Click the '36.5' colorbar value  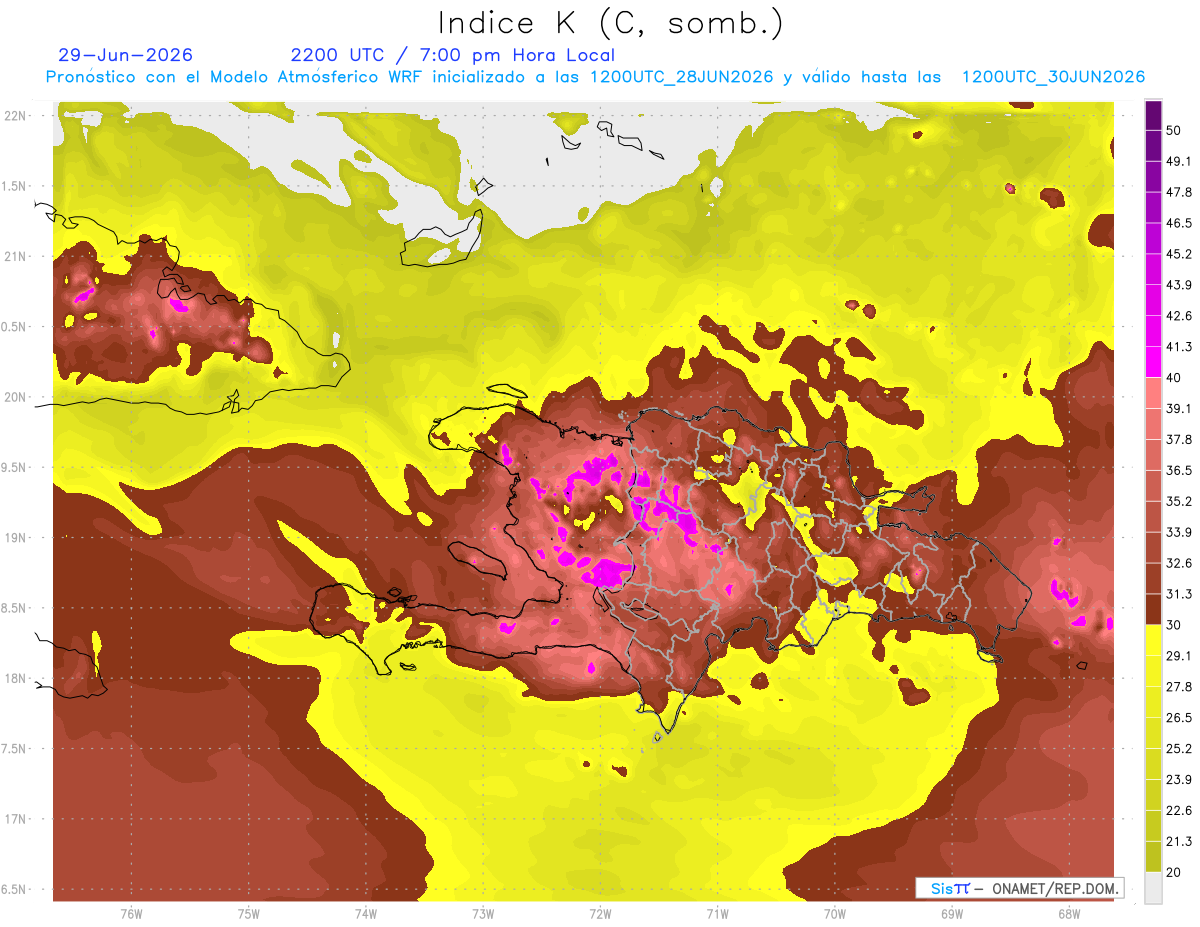tap(1179, 470)
